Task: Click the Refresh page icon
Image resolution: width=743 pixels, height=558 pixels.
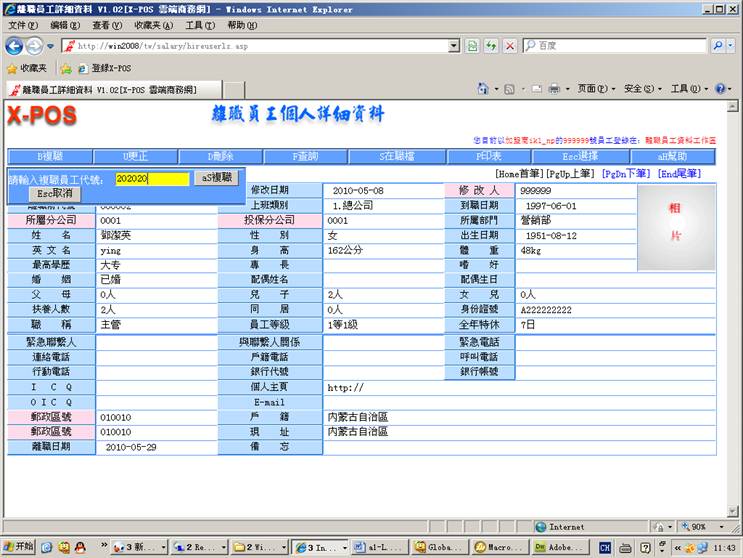Action: click(491, 46)
